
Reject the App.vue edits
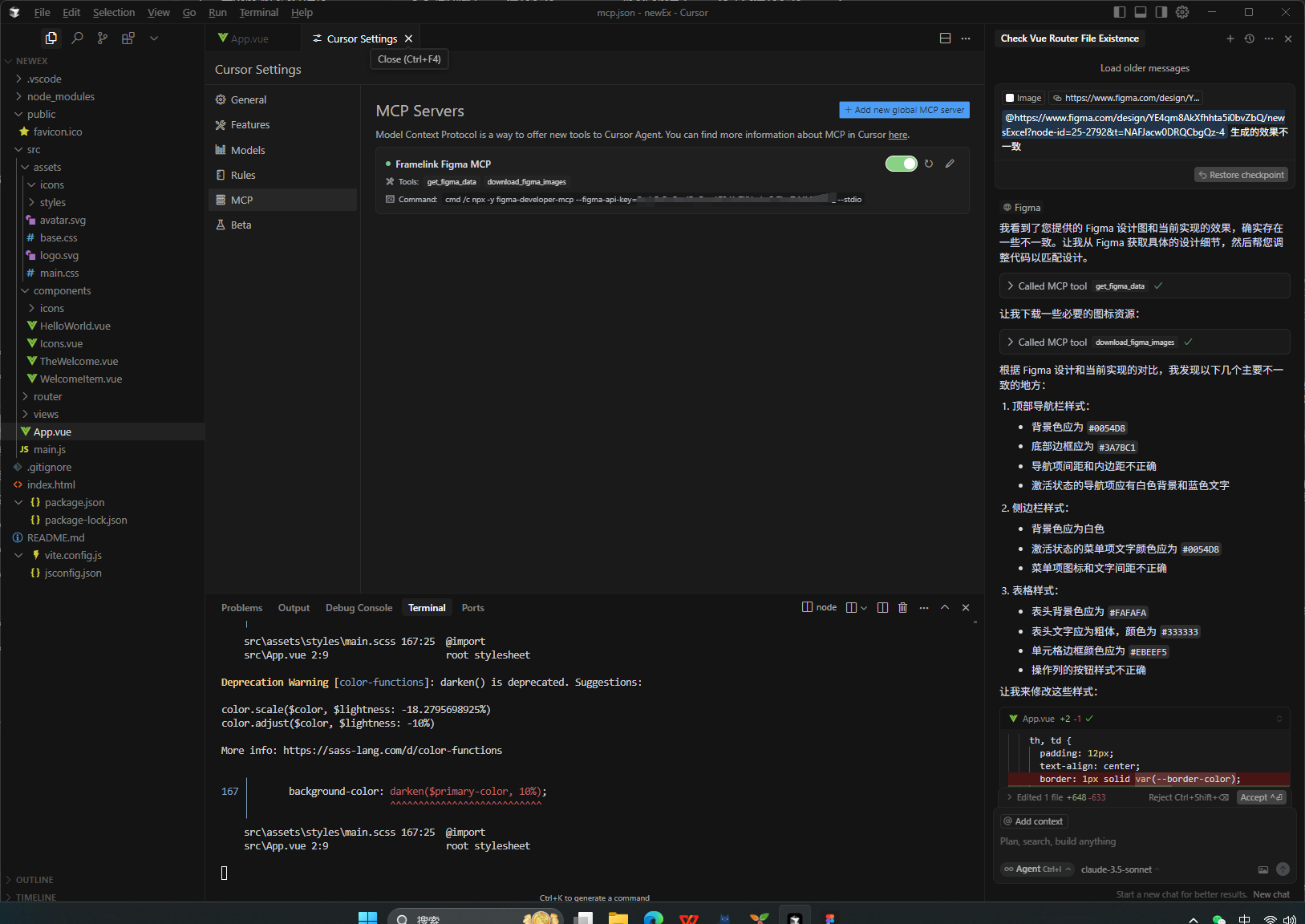1188,797
